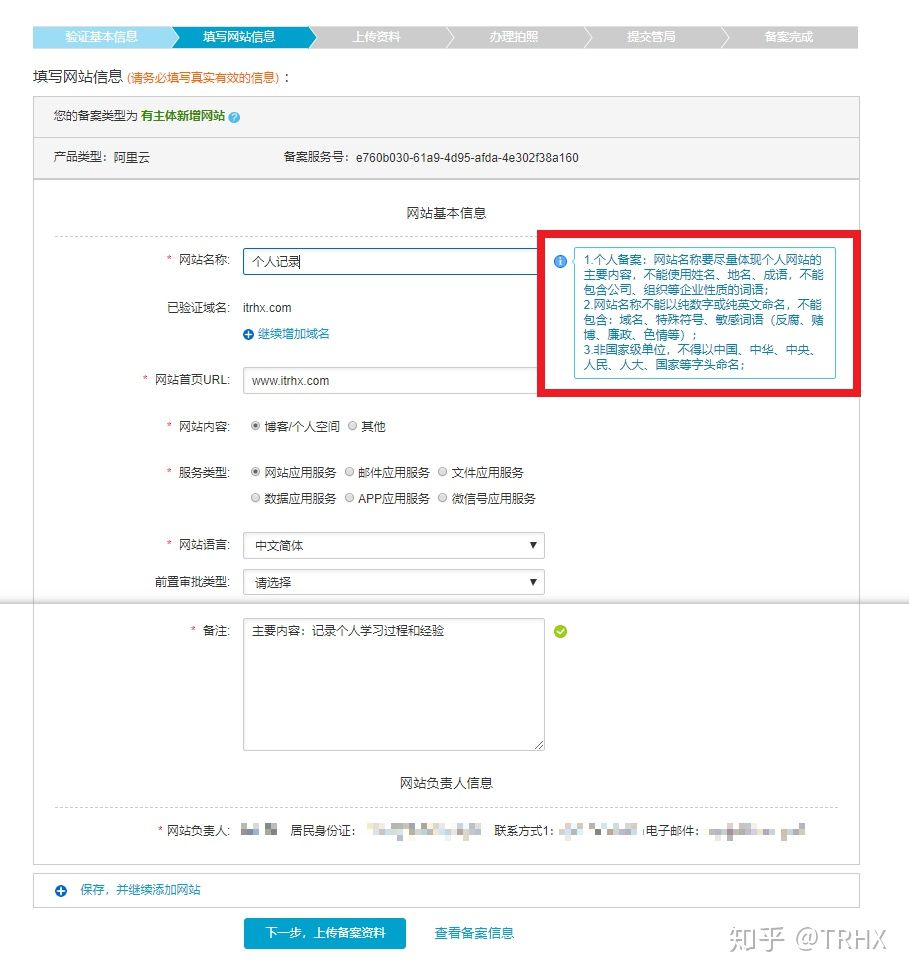Focus the 网站首页URL input field
Screen dimensions: 909x976
[390, 380]
